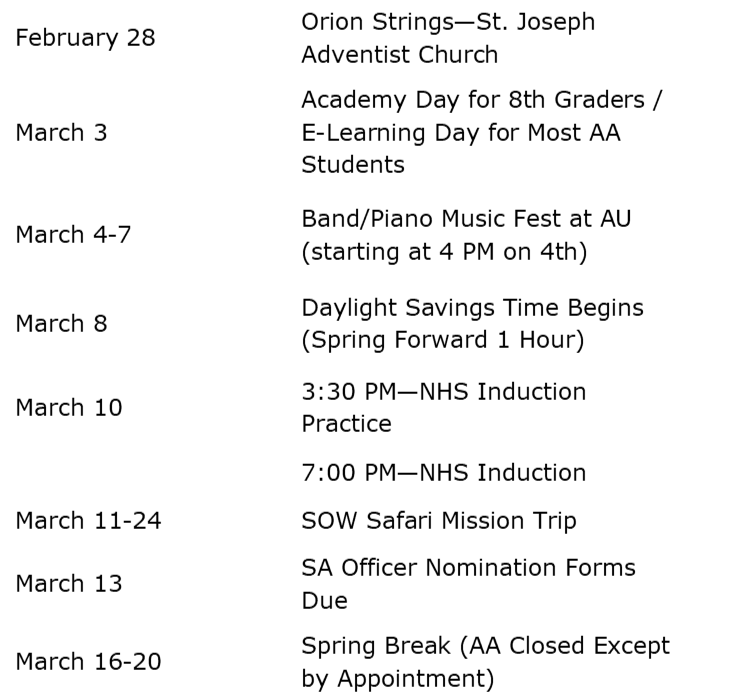Select the Spring Break event text
The image size is (745, 697).
click(x=485, y=646)
